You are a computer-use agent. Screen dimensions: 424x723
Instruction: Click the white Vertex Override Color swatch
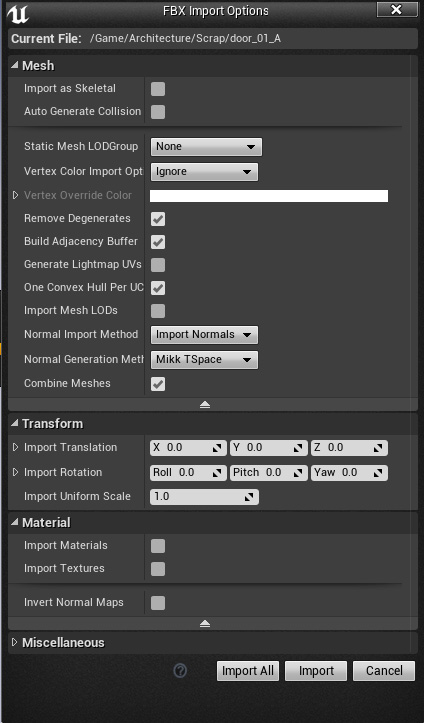pos(269,196)
